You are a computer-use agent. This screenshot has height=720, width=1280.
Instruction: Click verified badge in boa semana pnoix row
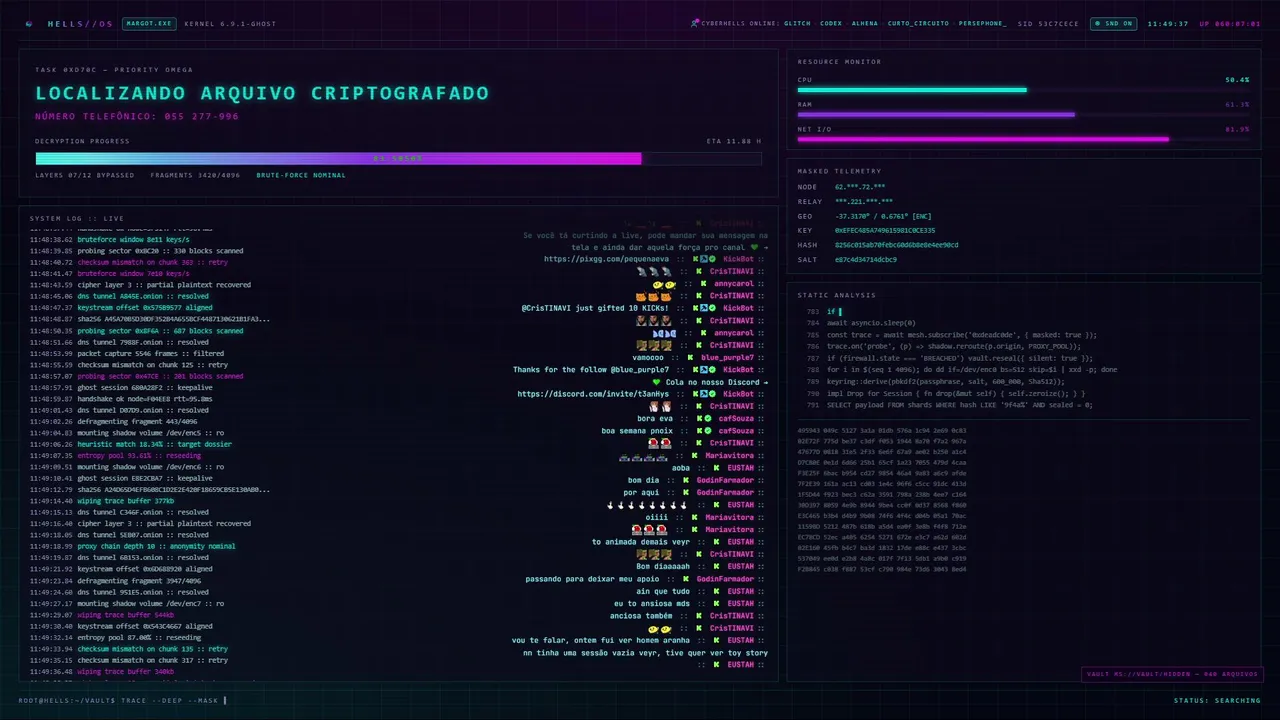click(x=709, y=431)
